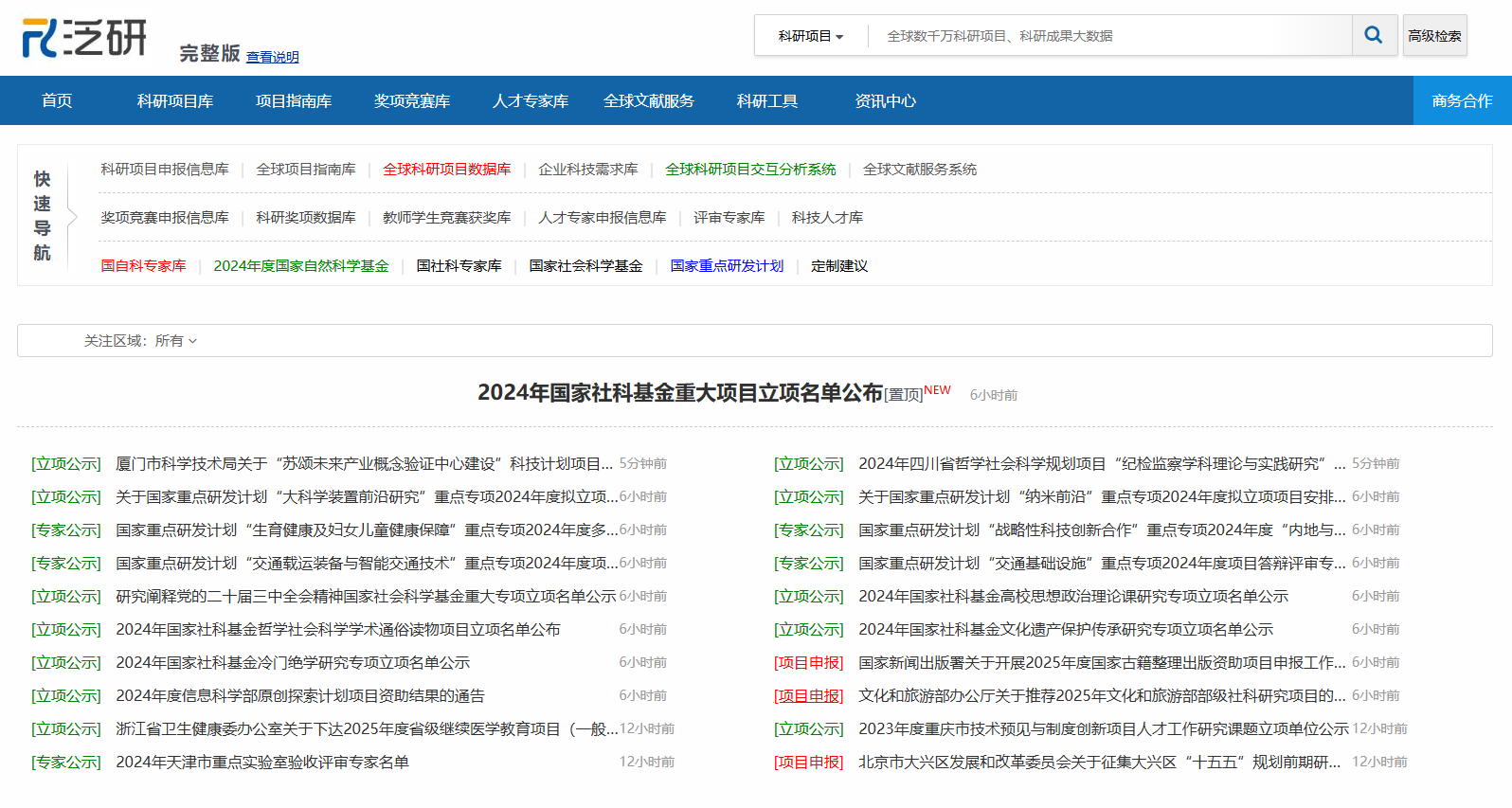Click the 高级检索 button
Image resolution: width=1512 pixels, height=808 pixels.
click(1434, 36)
